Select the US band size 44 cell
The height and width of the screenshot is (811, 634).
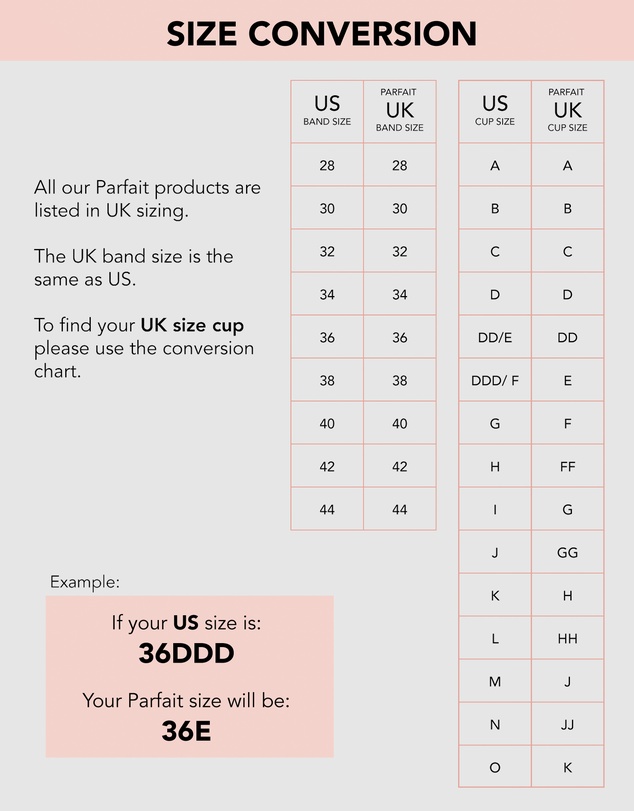327,509
